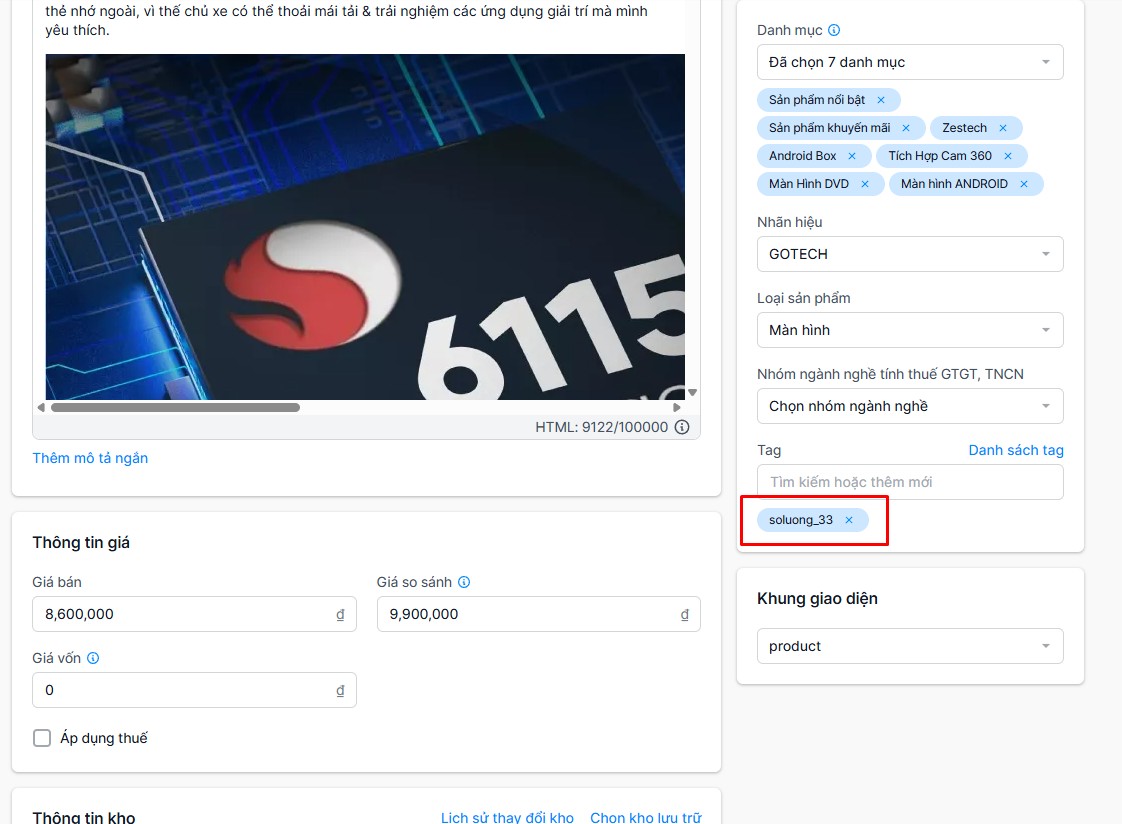Remove the Sản phẩm khuyến mãi category chip

tap(906, 128)
